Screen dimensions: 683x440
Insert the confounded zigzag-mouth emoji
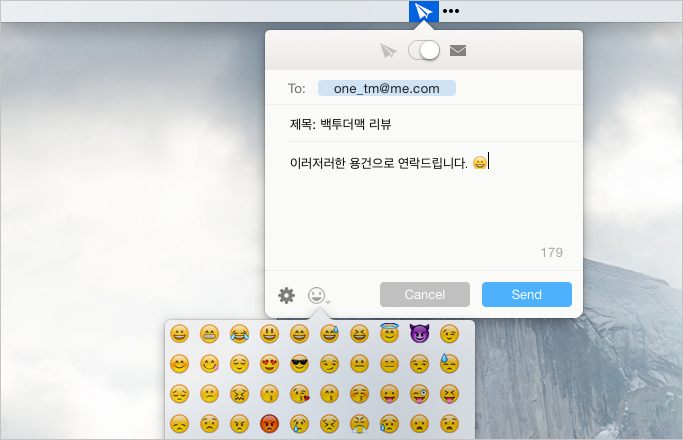point(239,394)
